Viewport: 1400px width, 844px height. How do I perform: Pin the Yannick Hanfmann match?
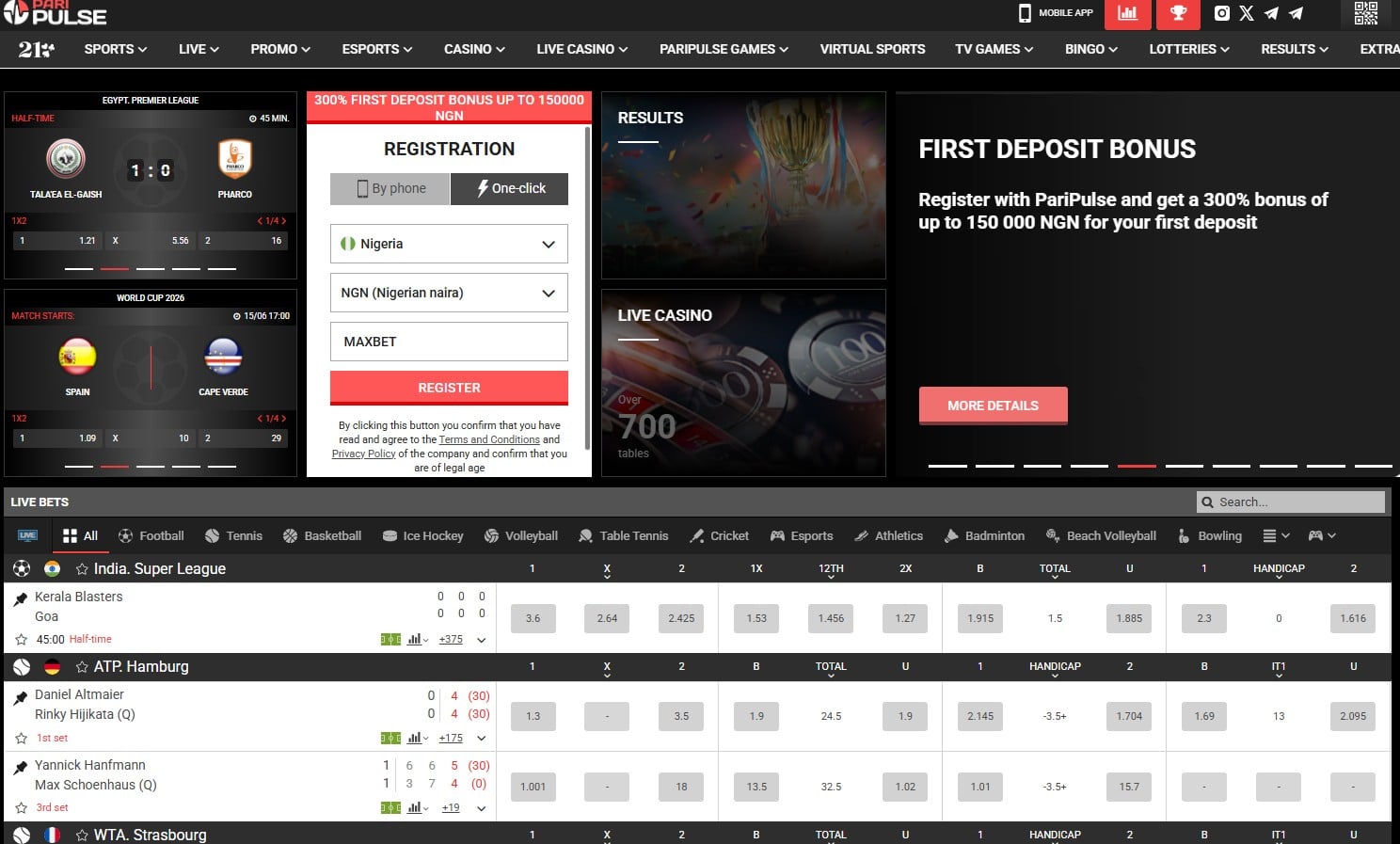coord(21,768)
